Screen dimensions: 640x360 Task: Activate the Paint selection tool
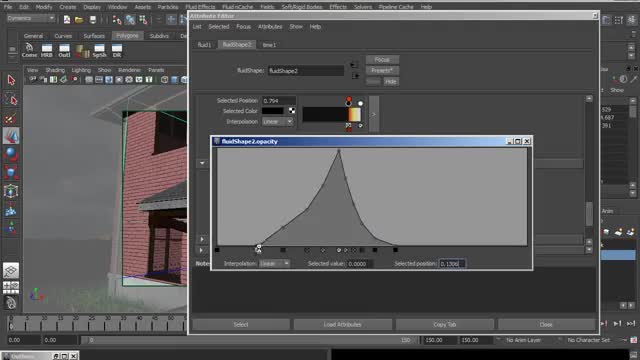click(x=11, y=118)
